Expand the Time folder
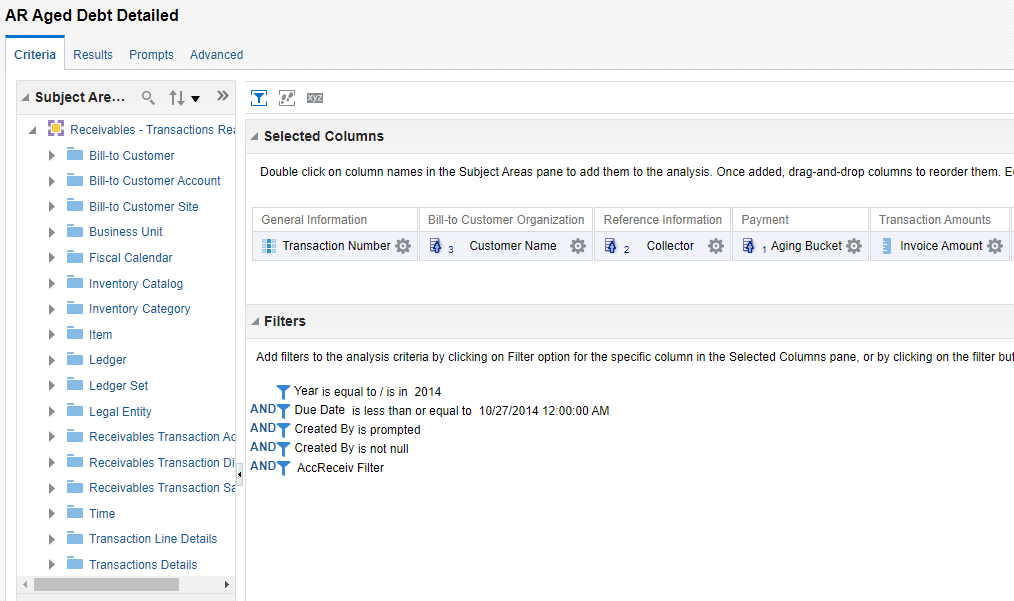Image resolution: width=1014 pixels, height=601 pixels. point(52,513)
